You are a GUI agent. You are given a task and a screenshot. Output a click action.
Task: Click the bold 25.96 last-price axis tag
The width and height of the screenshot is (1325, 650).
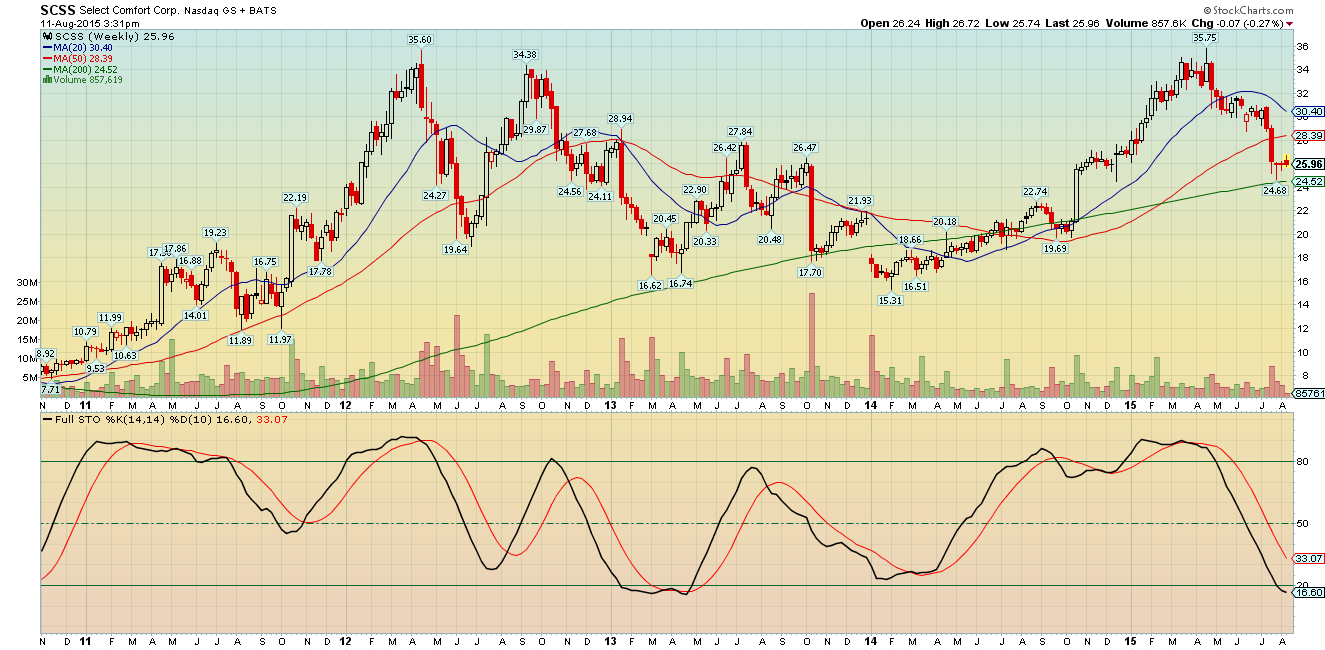pos(1308,164)
